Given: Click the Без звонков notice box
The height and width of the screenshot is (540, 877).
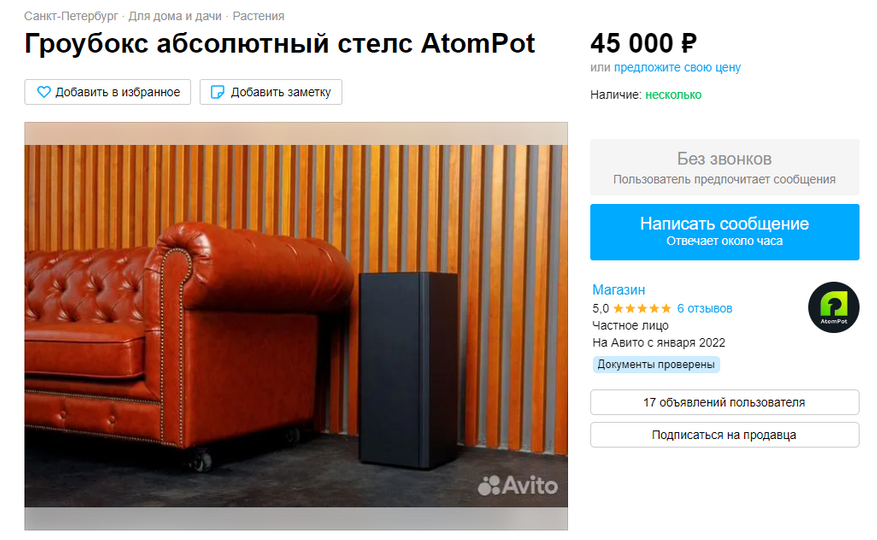Looking at the screenshot, I should (724, 167).
